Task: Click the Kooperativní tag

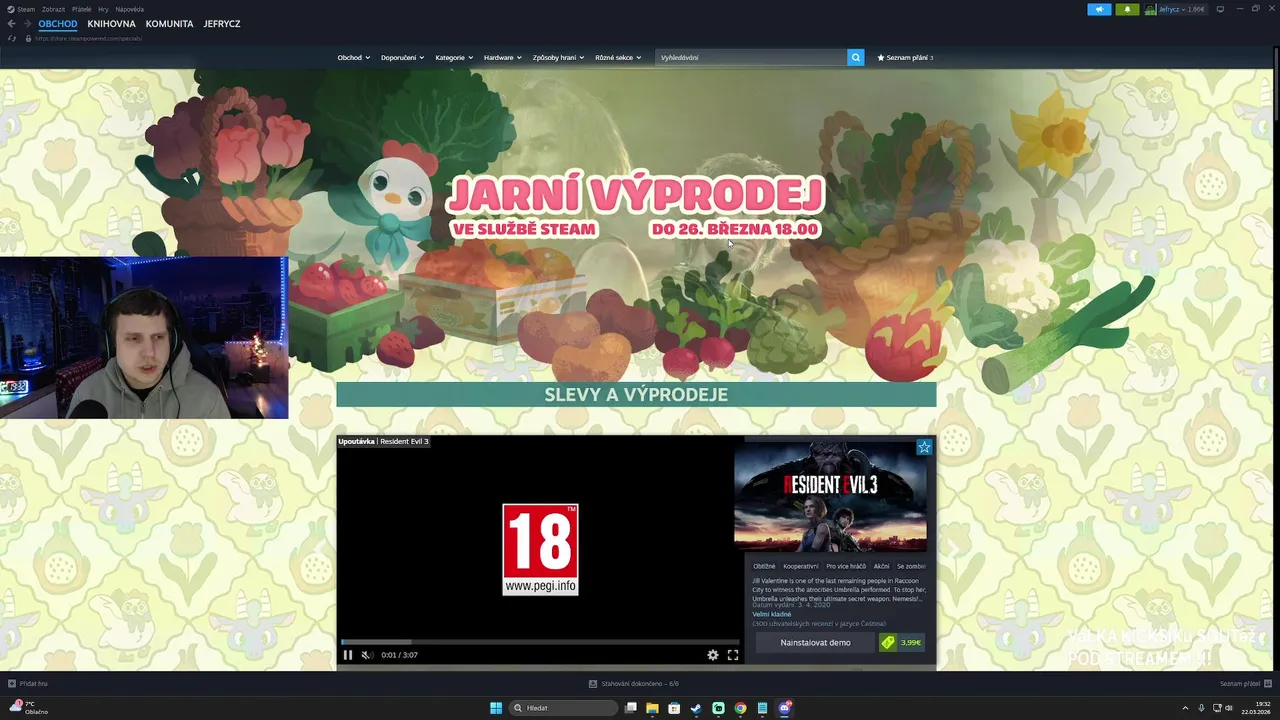Action: 801,566
